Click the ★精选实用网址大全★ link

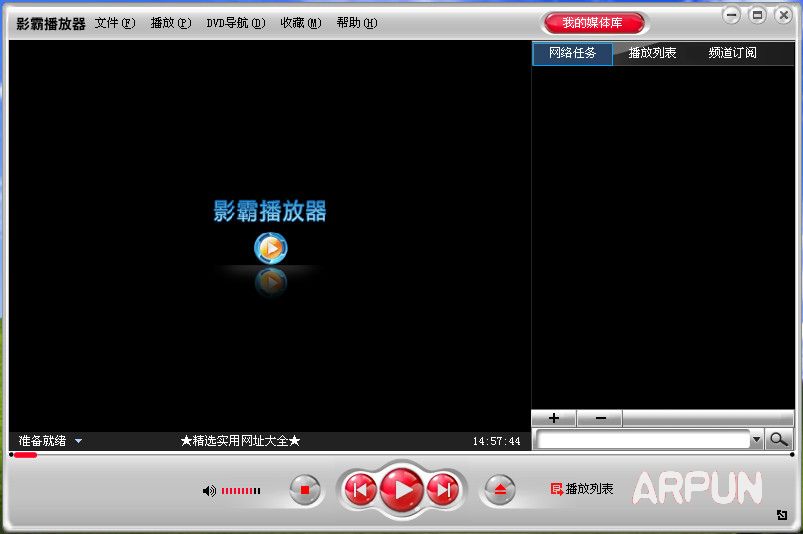[x=240, y=441]
